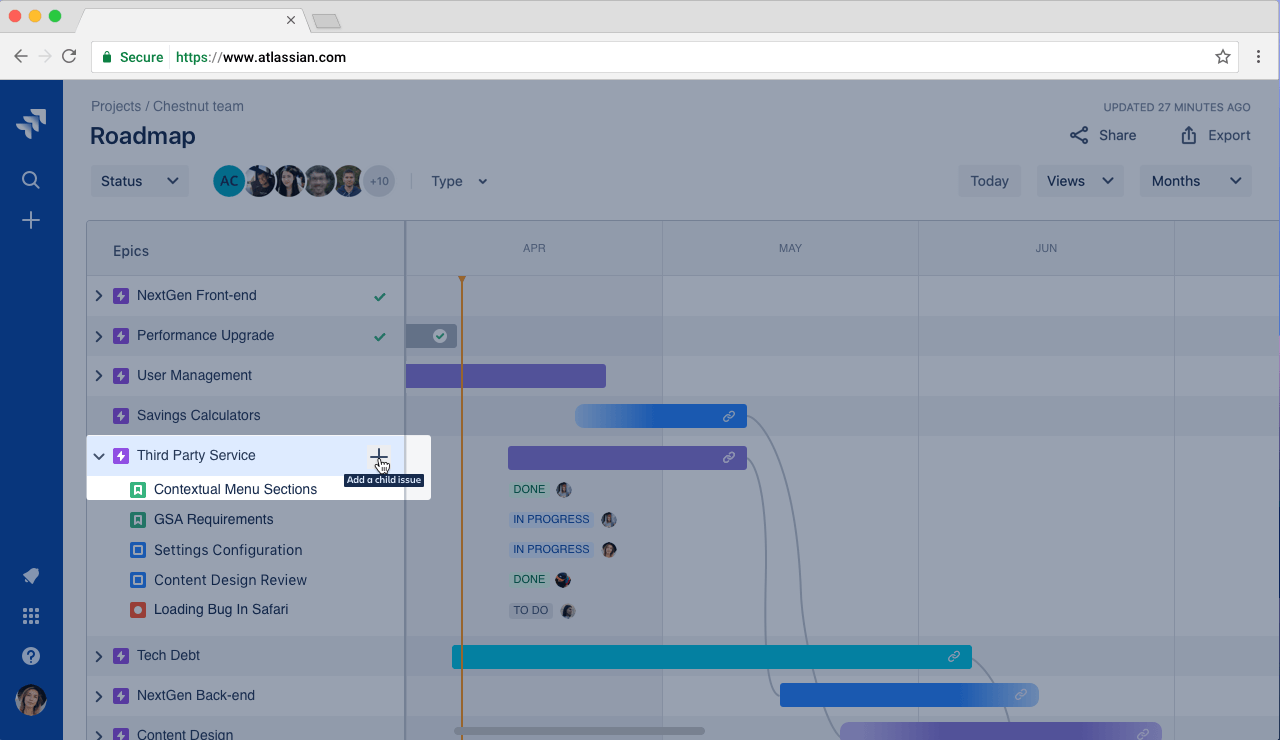
Task: Click the Today button
Action: pyautogui.click(x=989, y=181)
